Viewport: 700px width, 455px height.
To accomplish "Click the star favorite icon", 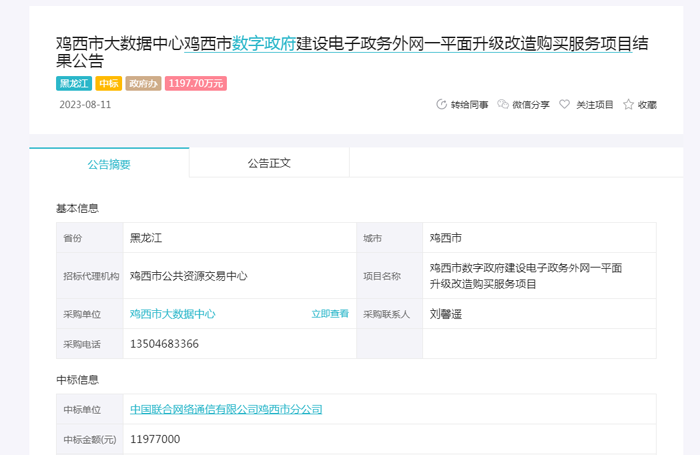I will [629, 104].
